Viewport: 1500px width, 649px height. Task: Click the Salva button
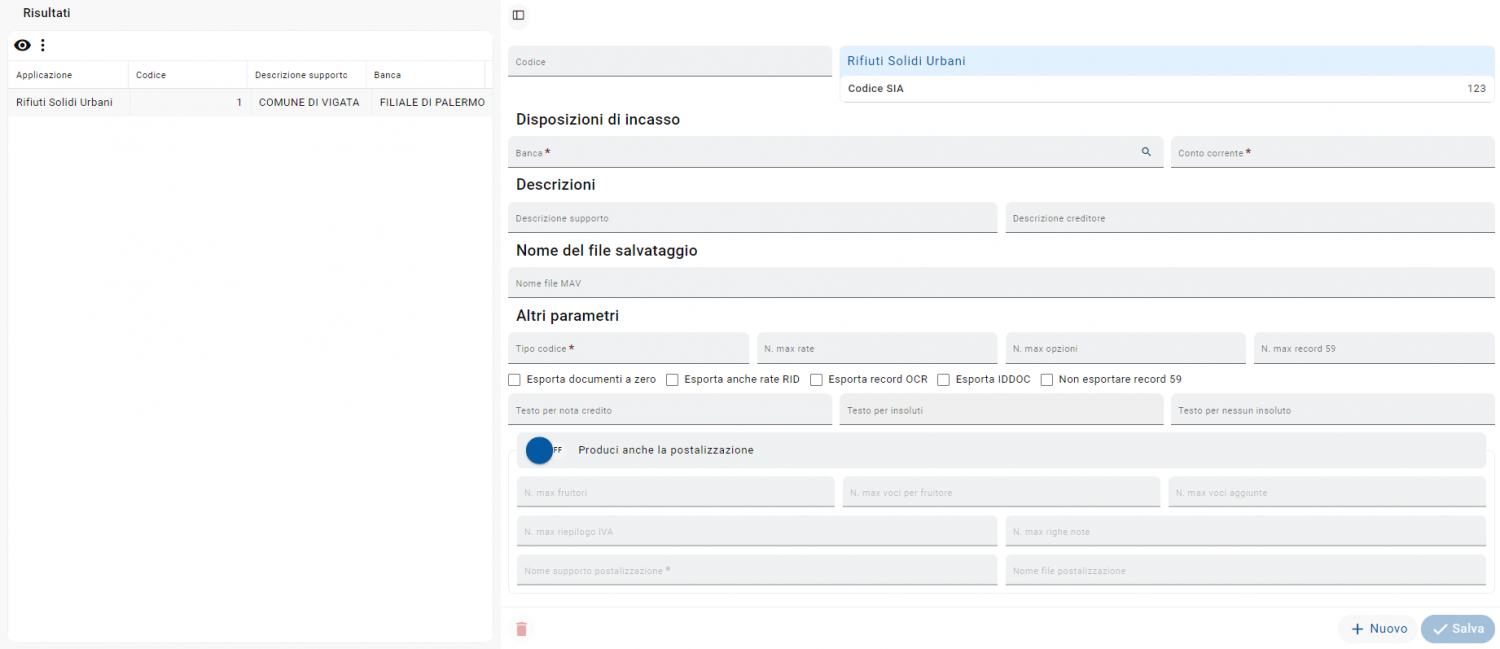(1457, 629)
